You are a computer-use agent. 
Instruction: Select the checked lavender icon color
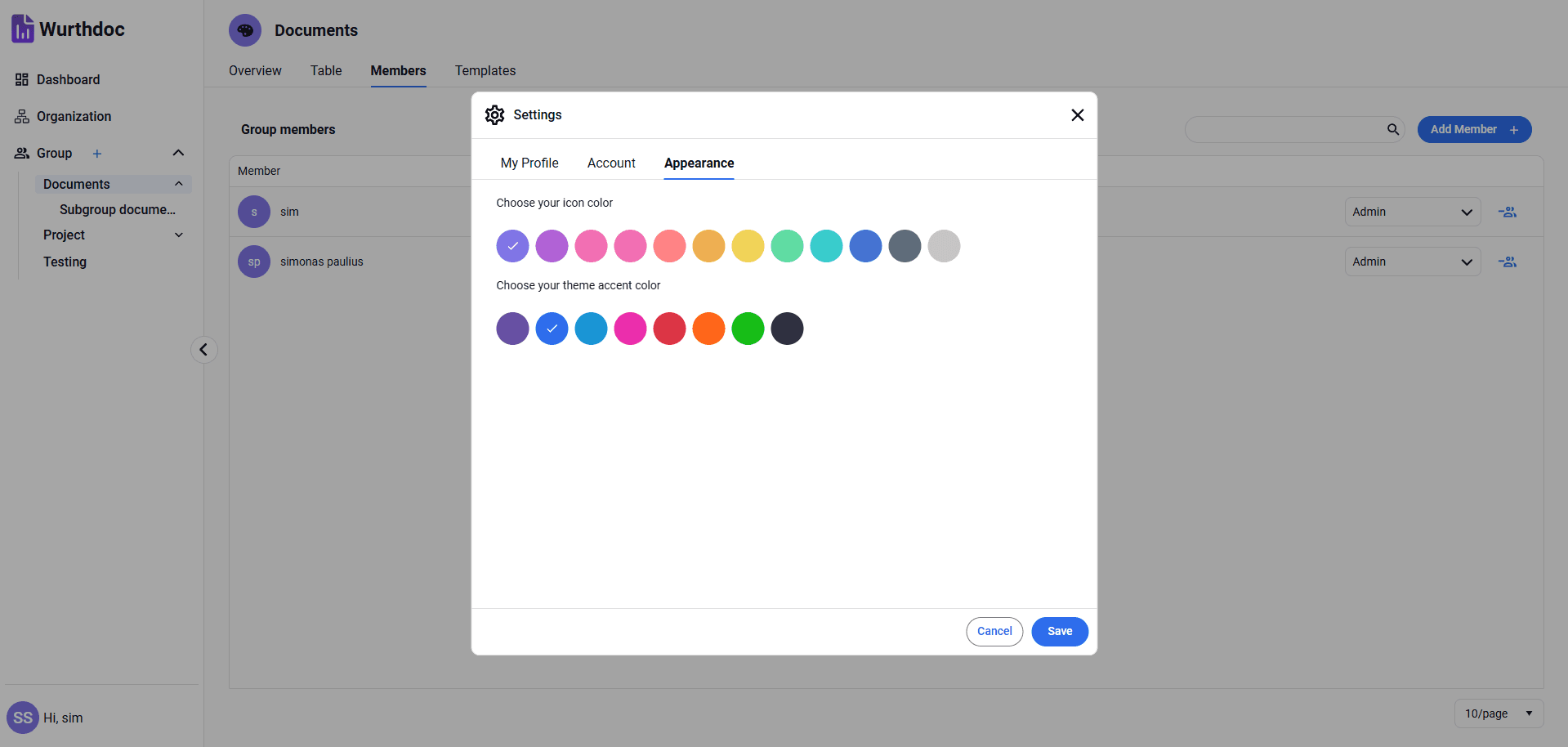coord(512,246)
